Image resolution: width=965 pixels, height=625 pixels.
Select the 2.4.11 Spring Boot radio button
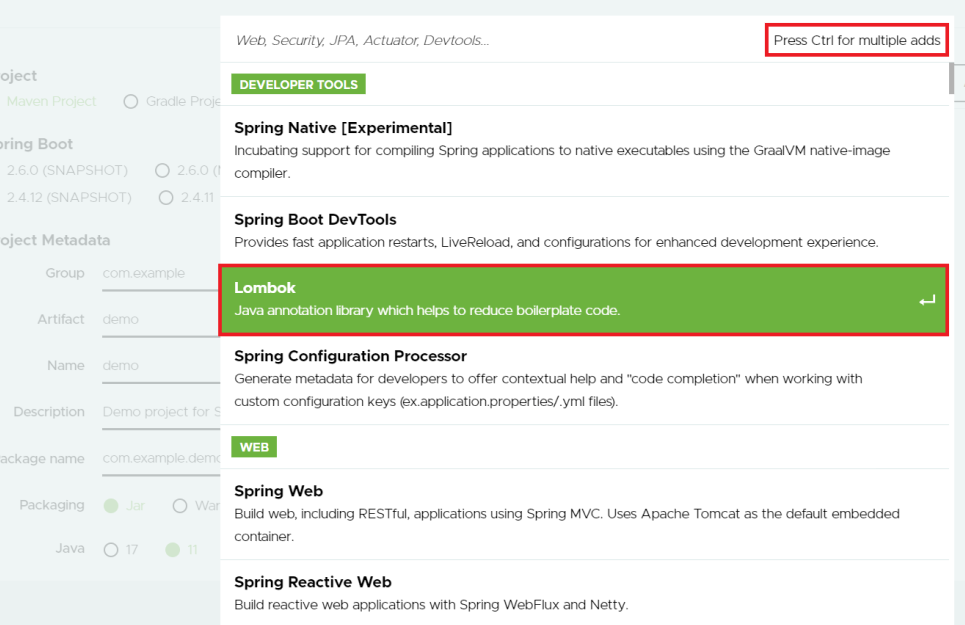click(166, 197)
